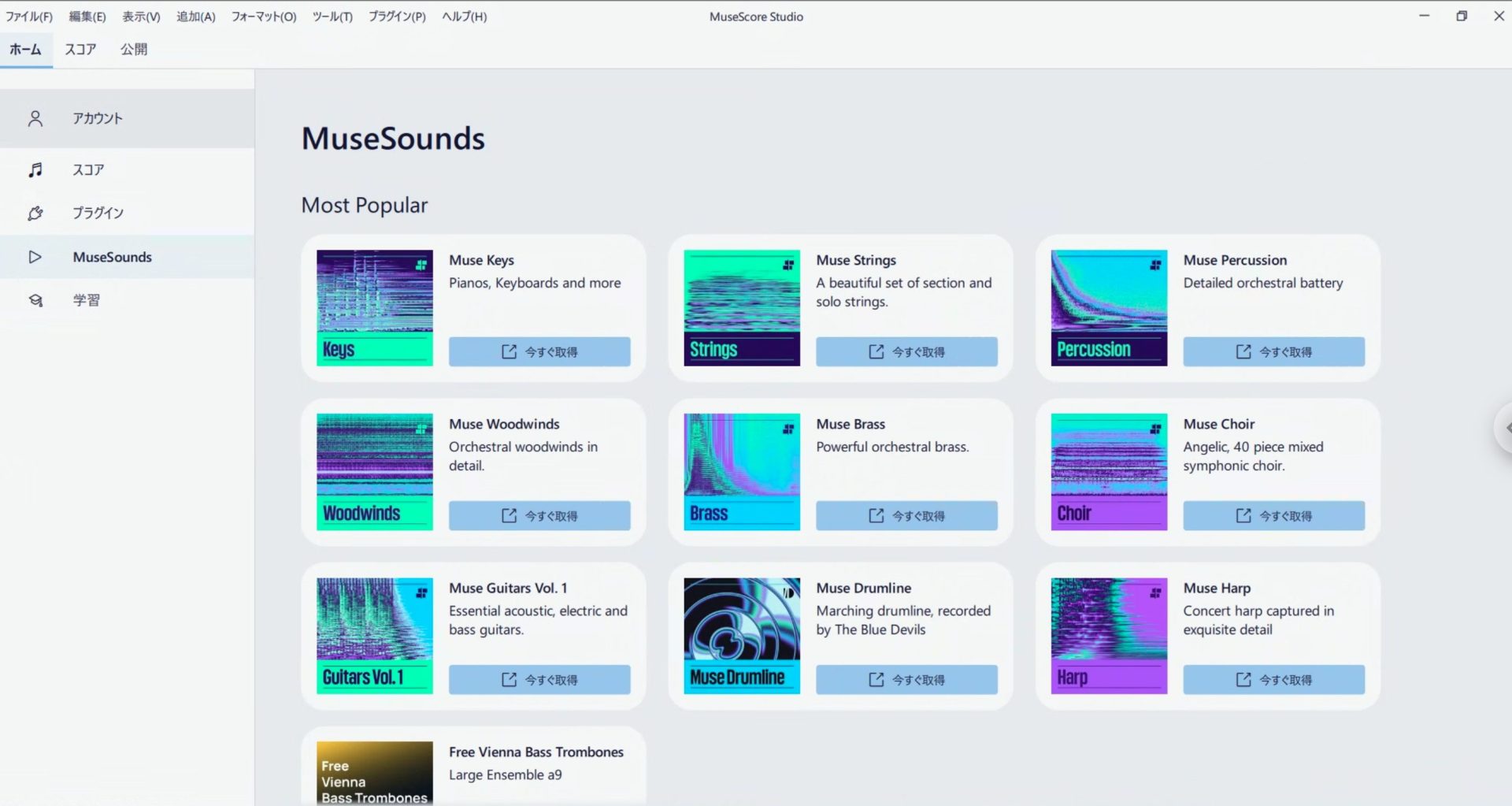The height and width of the screenshot is (806, 1512).
Task: Click the MuseSounds play triangle icon
Action: coord(35,257)
